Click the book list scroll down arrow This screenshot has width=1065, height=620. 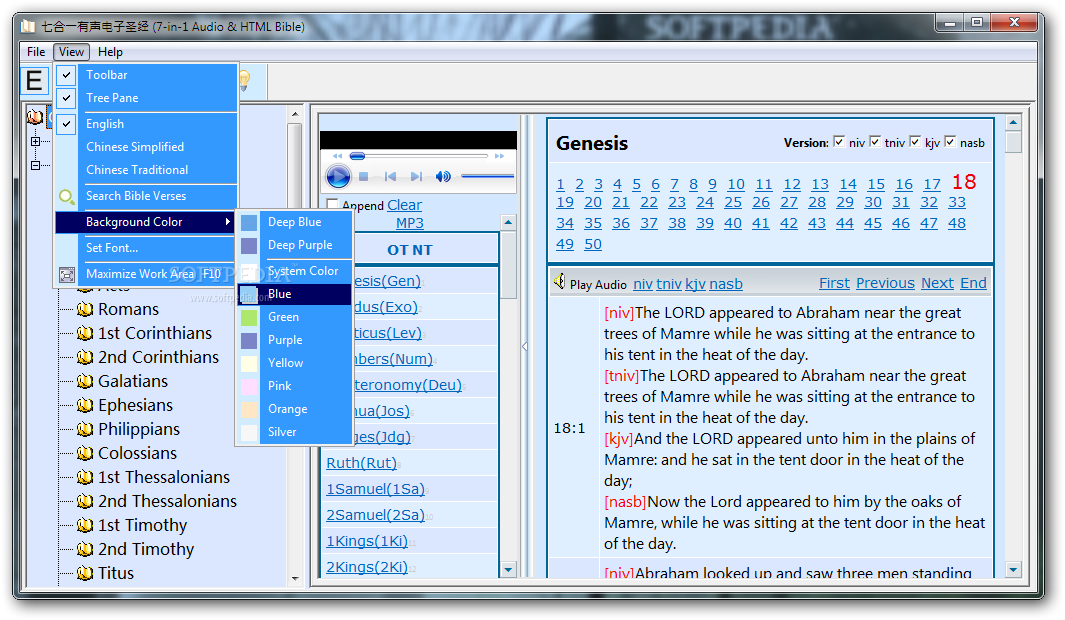point(508,570)
